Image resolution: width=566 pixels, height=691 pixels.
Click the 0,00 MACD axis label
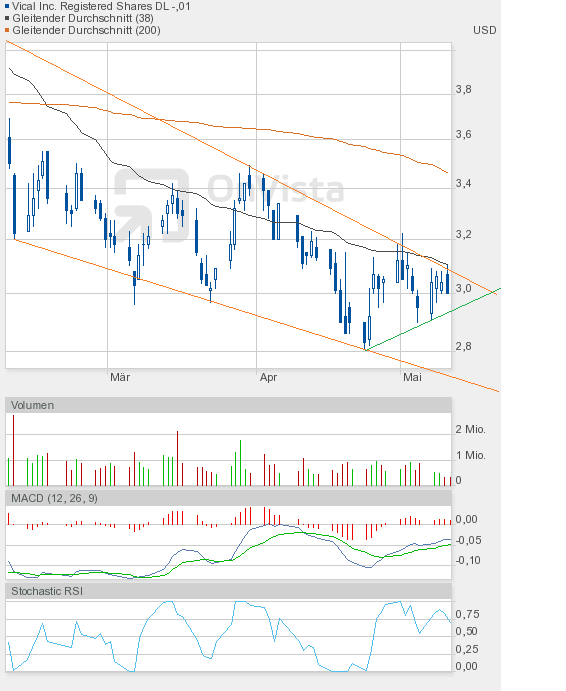point(466,520)
